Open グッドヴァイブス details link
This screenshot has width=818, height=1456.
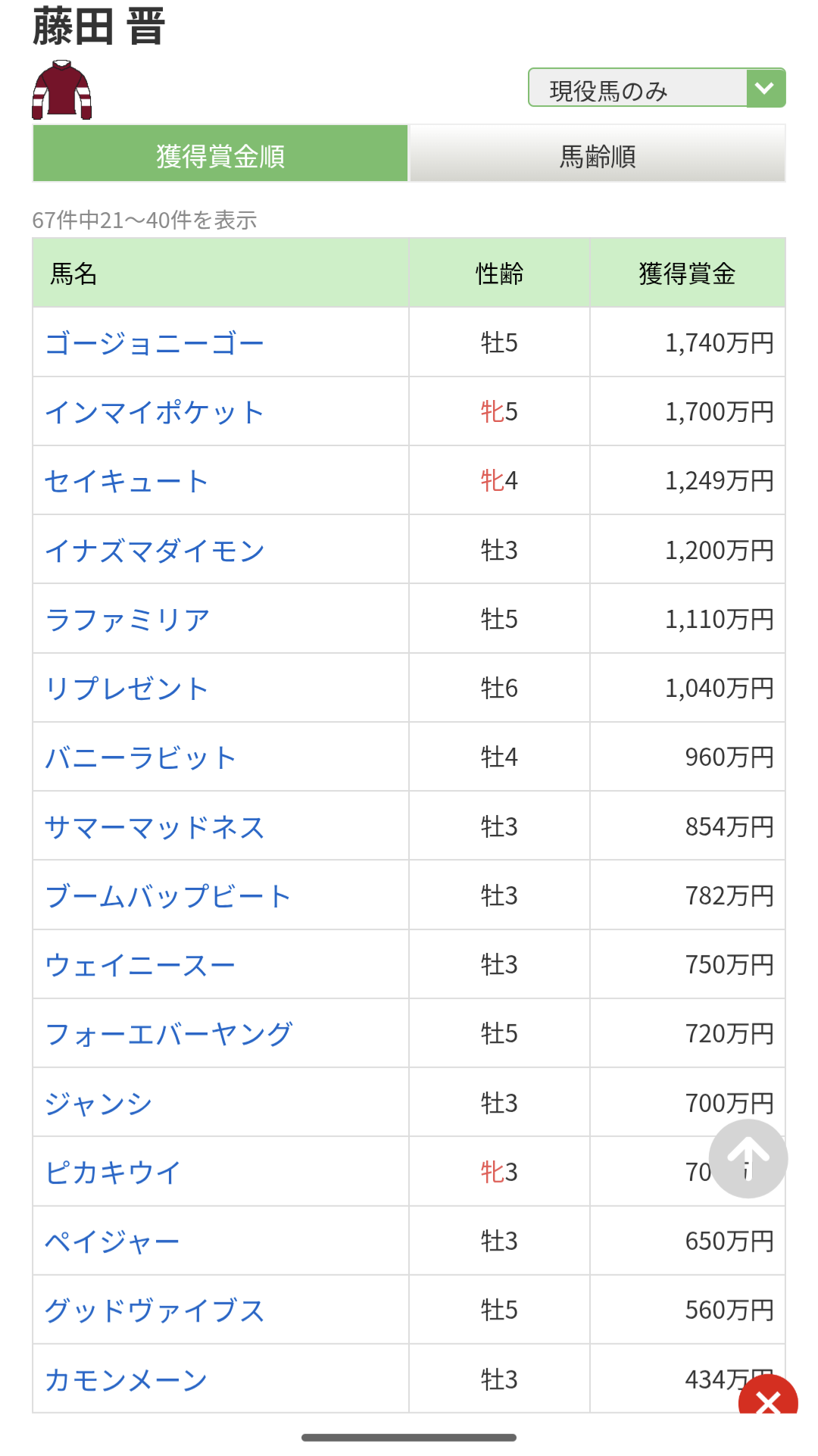tap(155, 1311)
